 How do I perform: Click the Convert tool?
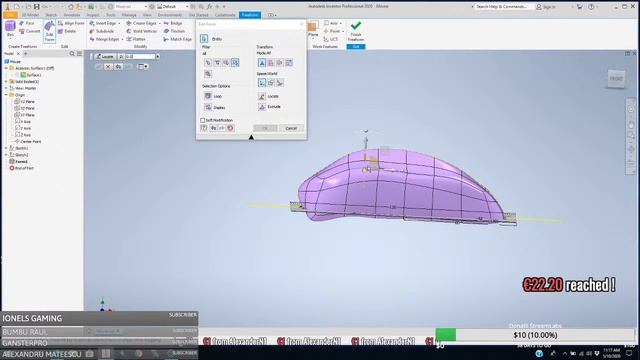click(29, 31)
